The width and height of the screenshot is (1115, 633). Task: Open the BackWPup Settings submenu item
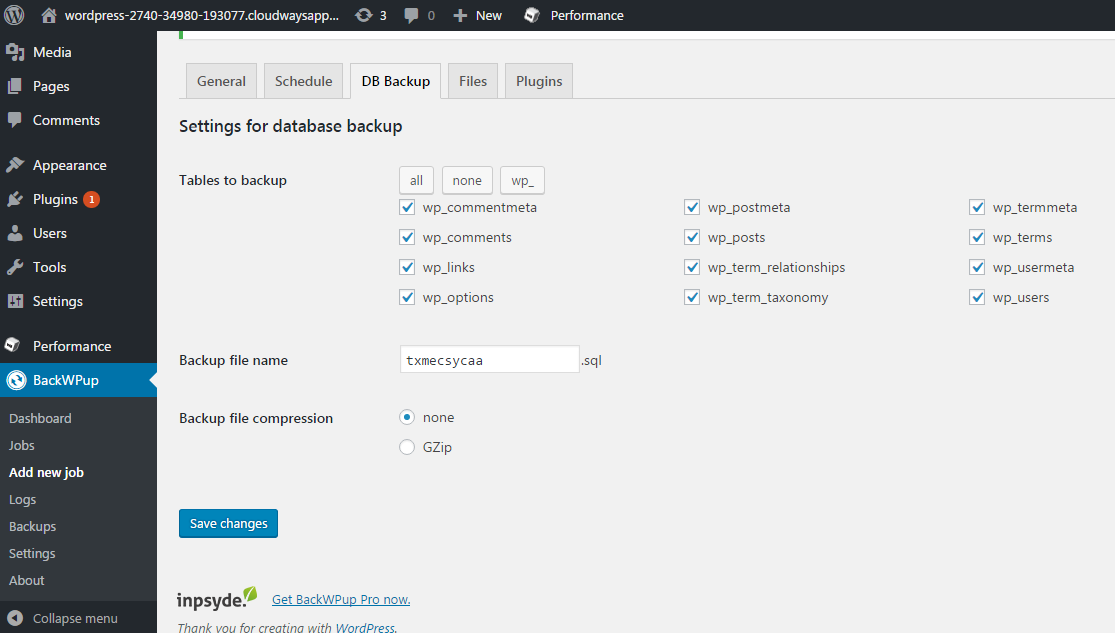click(x=32, y=553)
